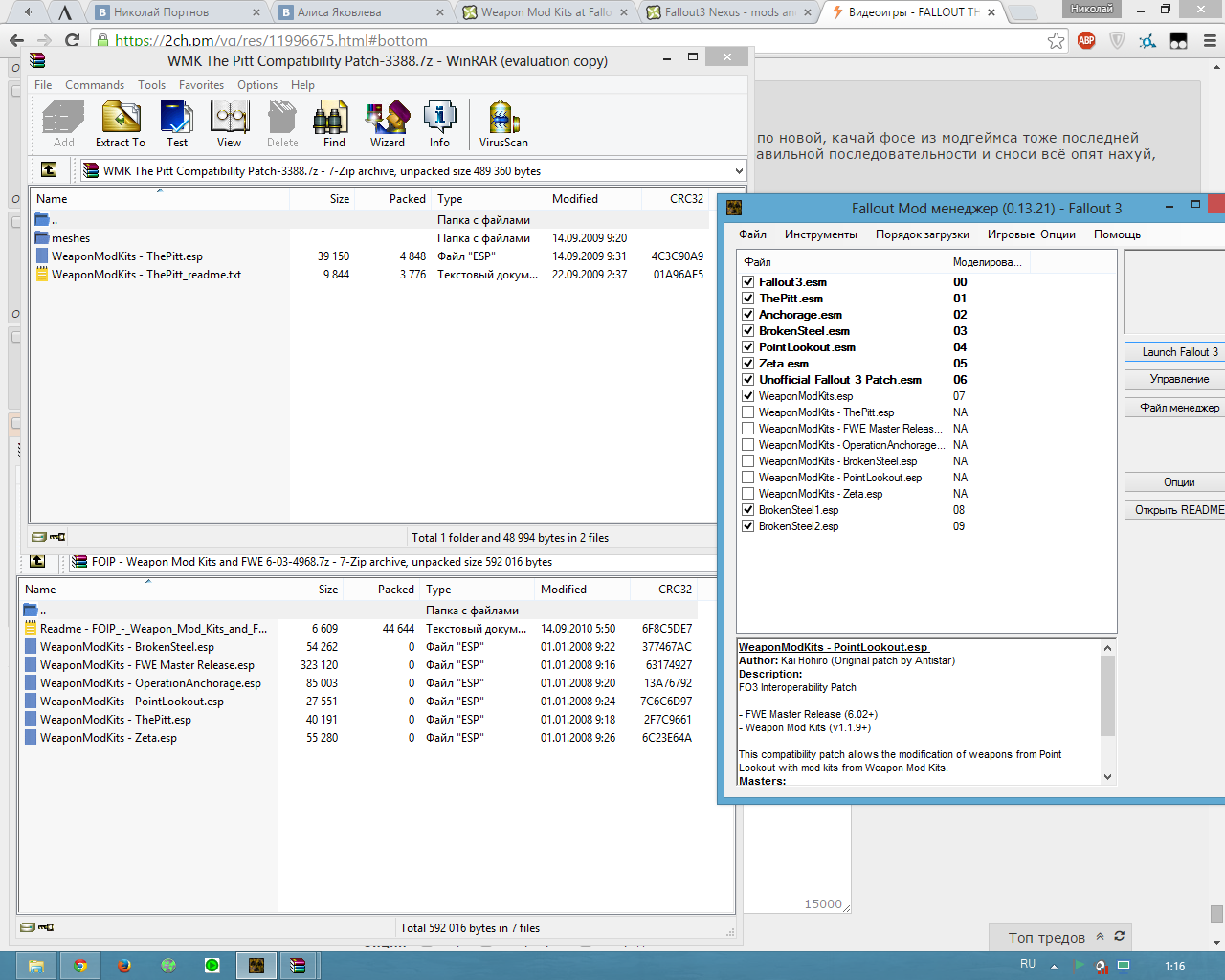Open the Options menu in WinRAR
Image resolution: width=1225 pixels, height=980 pixels.
pos(257,85)
